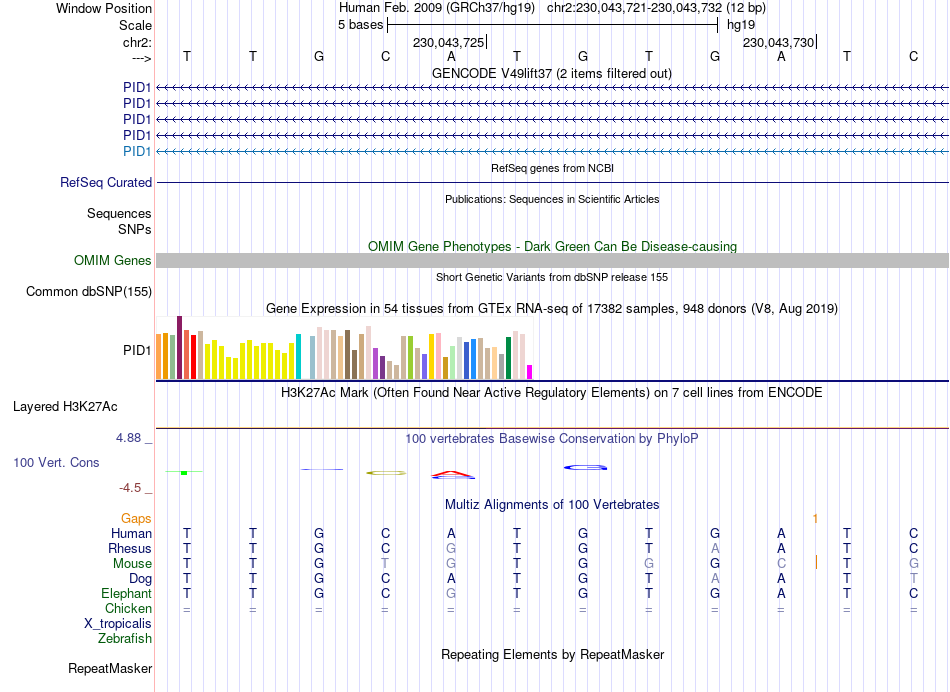The width and height of the screenshot is (950, 692).
Task: Click the Layered H3K27Ac label
Action: pos(65,407)
